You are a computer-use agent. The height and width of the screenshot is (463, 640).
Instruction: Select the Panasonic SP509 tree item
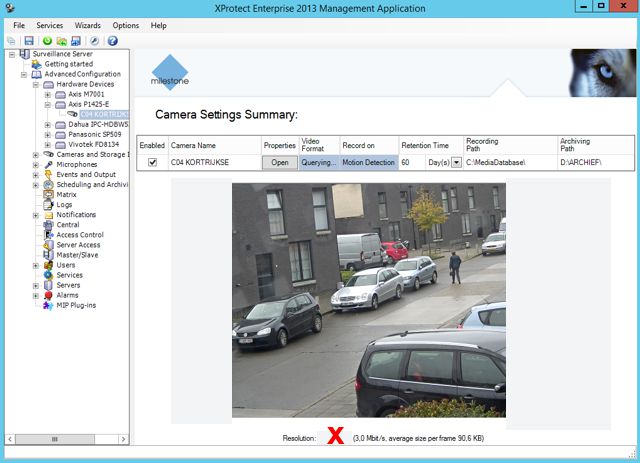(x=95, y=134)
